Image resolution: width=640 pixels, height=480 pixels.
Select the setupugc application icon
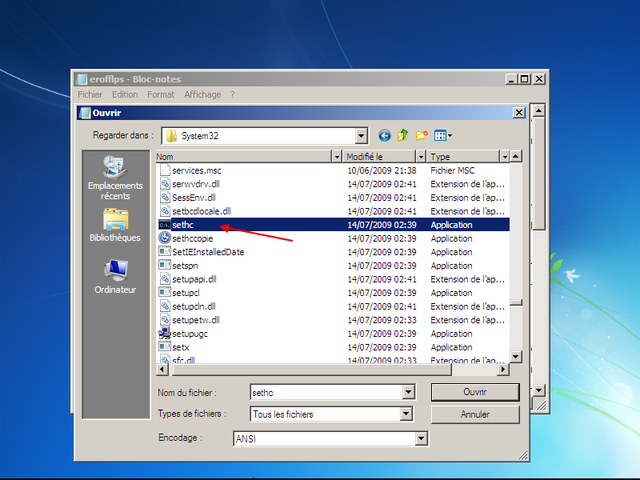pyautogui.click(x=164, y=333)
